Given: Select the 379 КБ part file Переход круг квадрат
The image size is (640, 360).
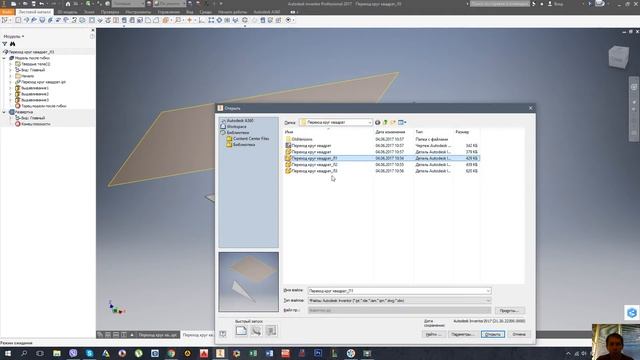Looking at the screenshot, I should (382, 152).
